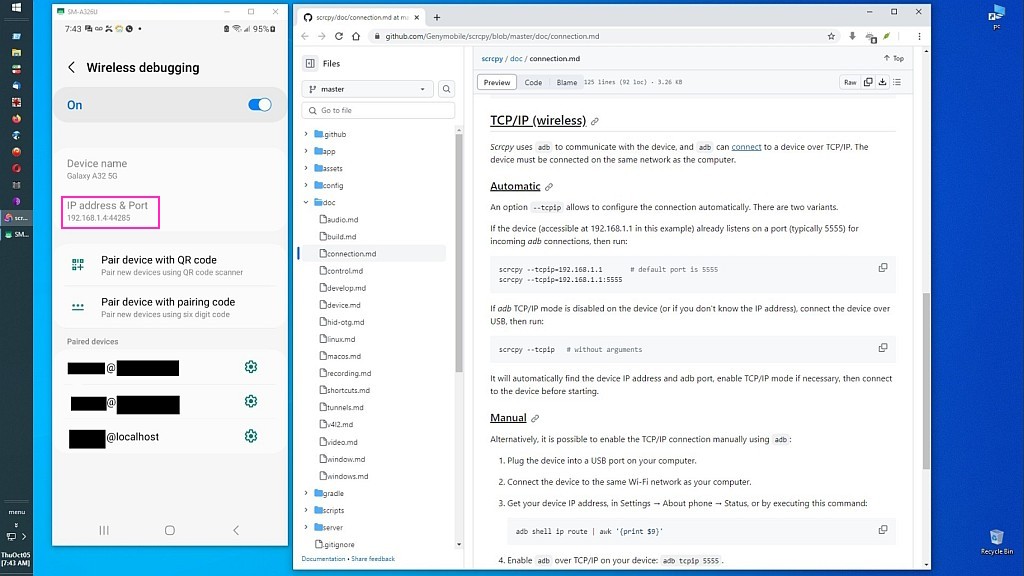Open Pair device with QR code
The width and height of the screenshot is (1024, 576).
point(170,265)
